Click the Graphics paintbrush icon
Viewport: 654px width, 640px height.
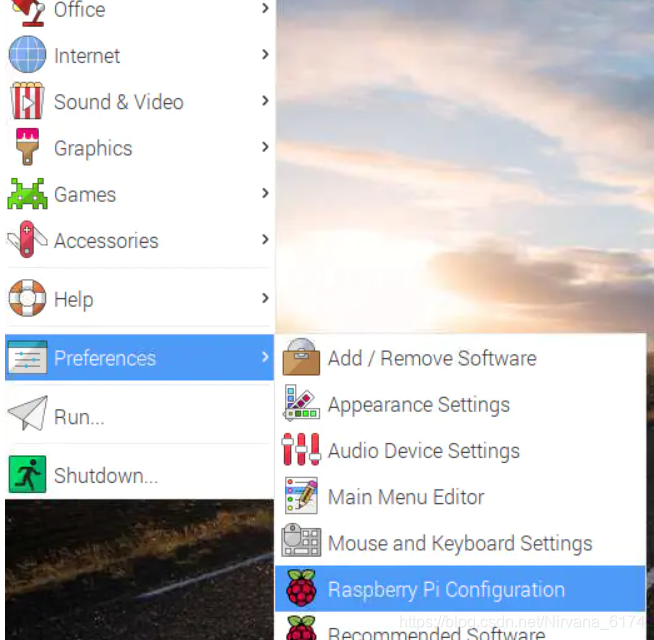28,147
